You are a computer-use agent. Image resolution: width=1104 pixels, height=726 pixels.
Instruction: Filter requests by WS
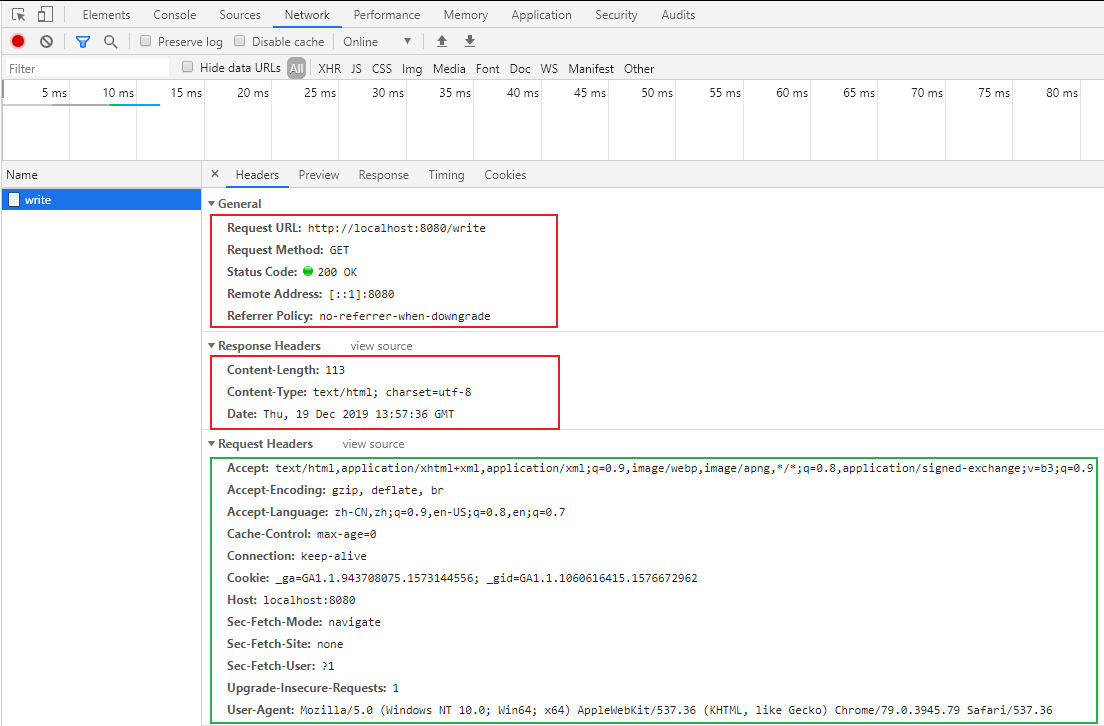549,68
